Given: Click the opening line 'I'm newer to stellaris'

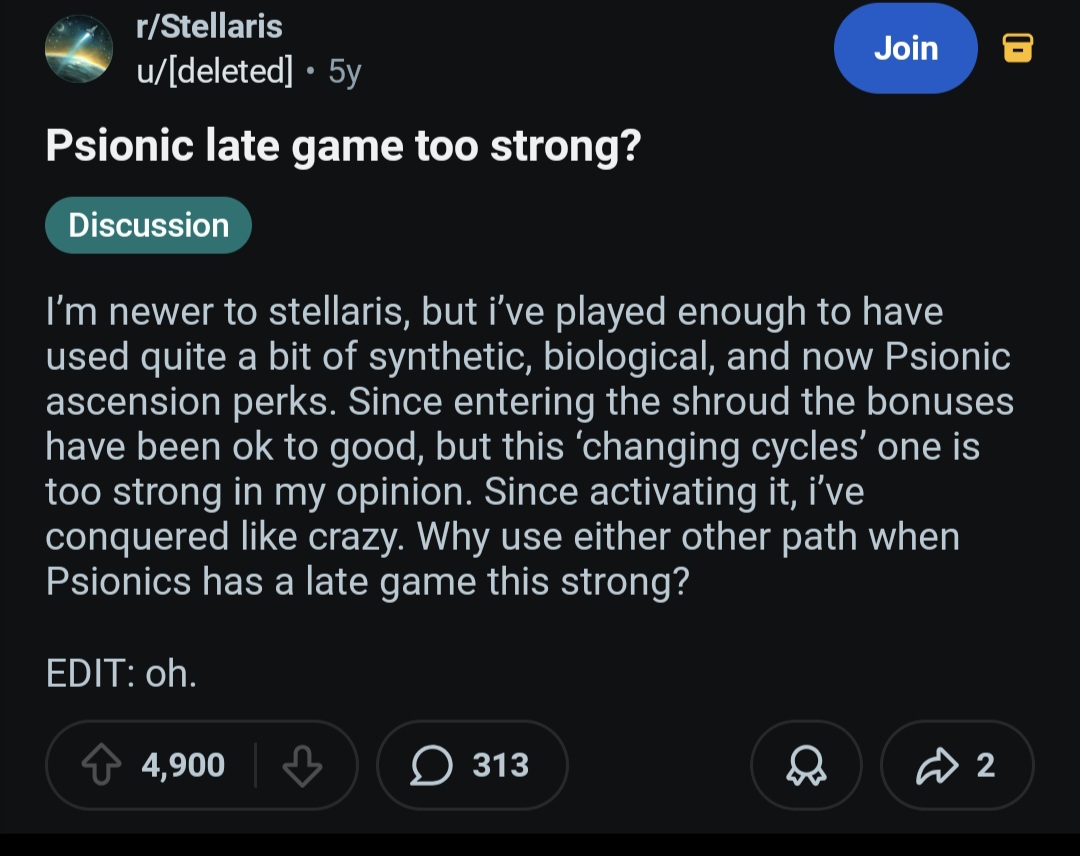Looking at the screenshot, I should tap(228, 311).
